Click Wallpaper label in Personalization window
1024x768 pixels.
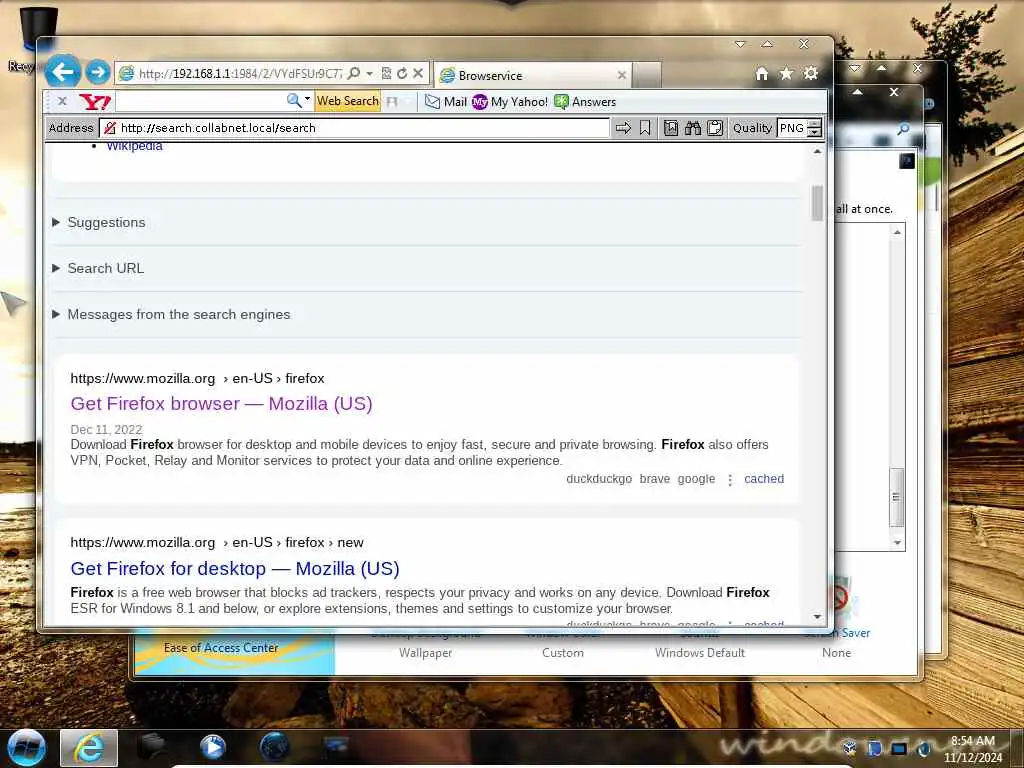426,652
